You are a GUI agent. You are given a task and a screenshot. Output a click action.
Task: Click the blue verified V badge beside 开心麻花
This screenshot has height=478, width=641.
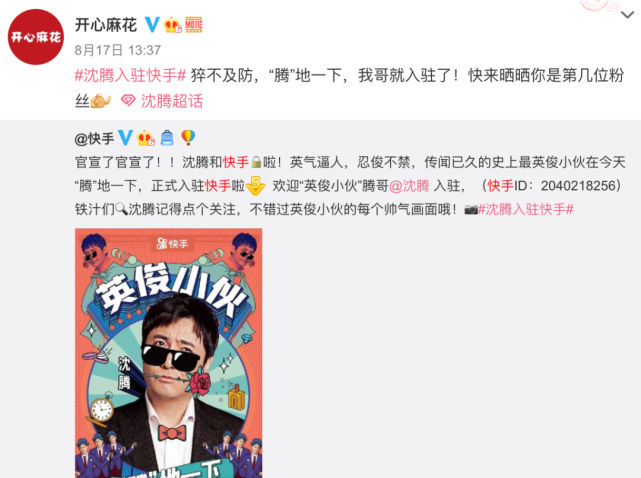(x=152, y=25)
